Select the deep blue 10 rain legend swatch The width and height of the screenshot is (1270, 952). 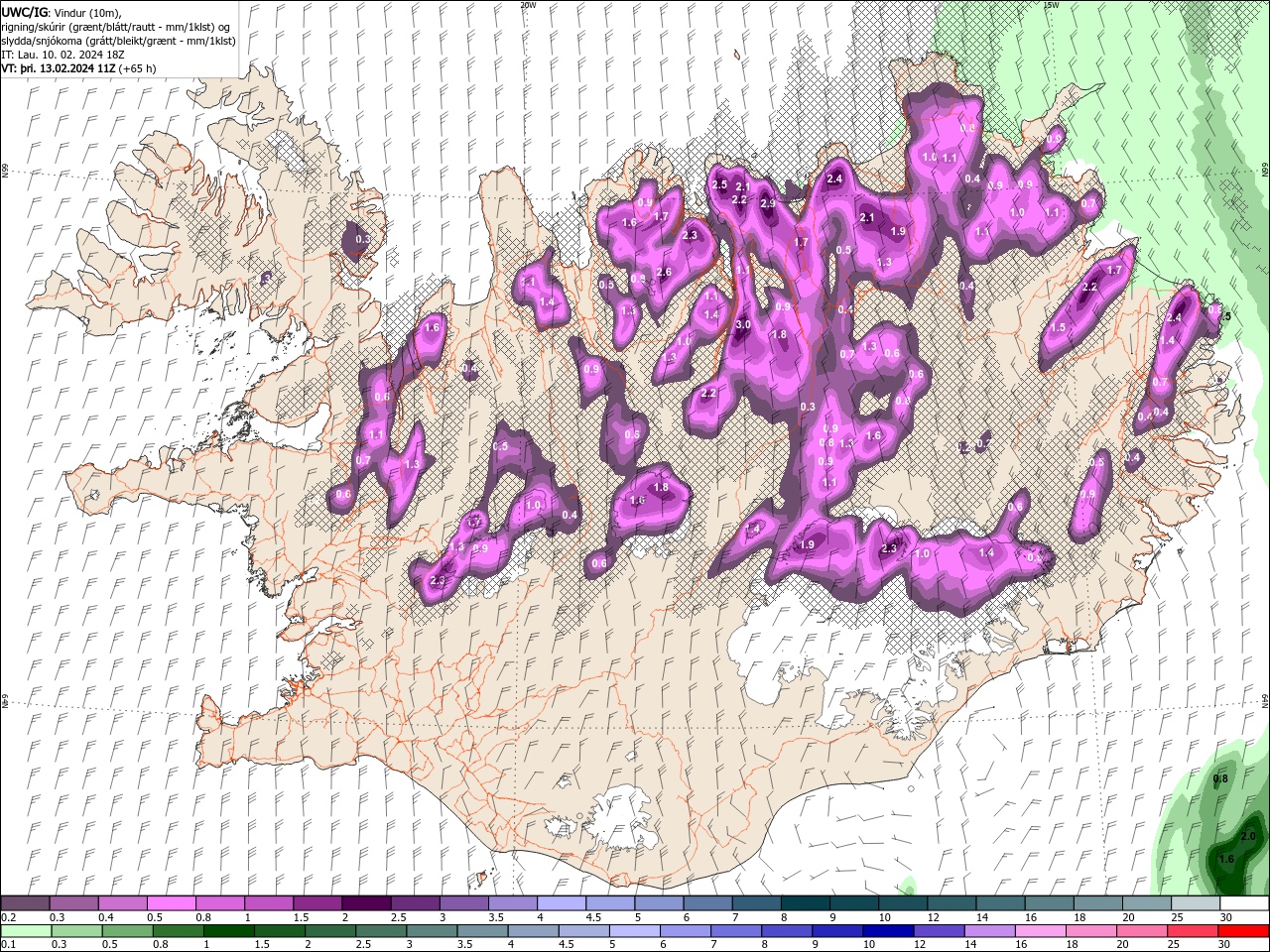click(886, 930)
